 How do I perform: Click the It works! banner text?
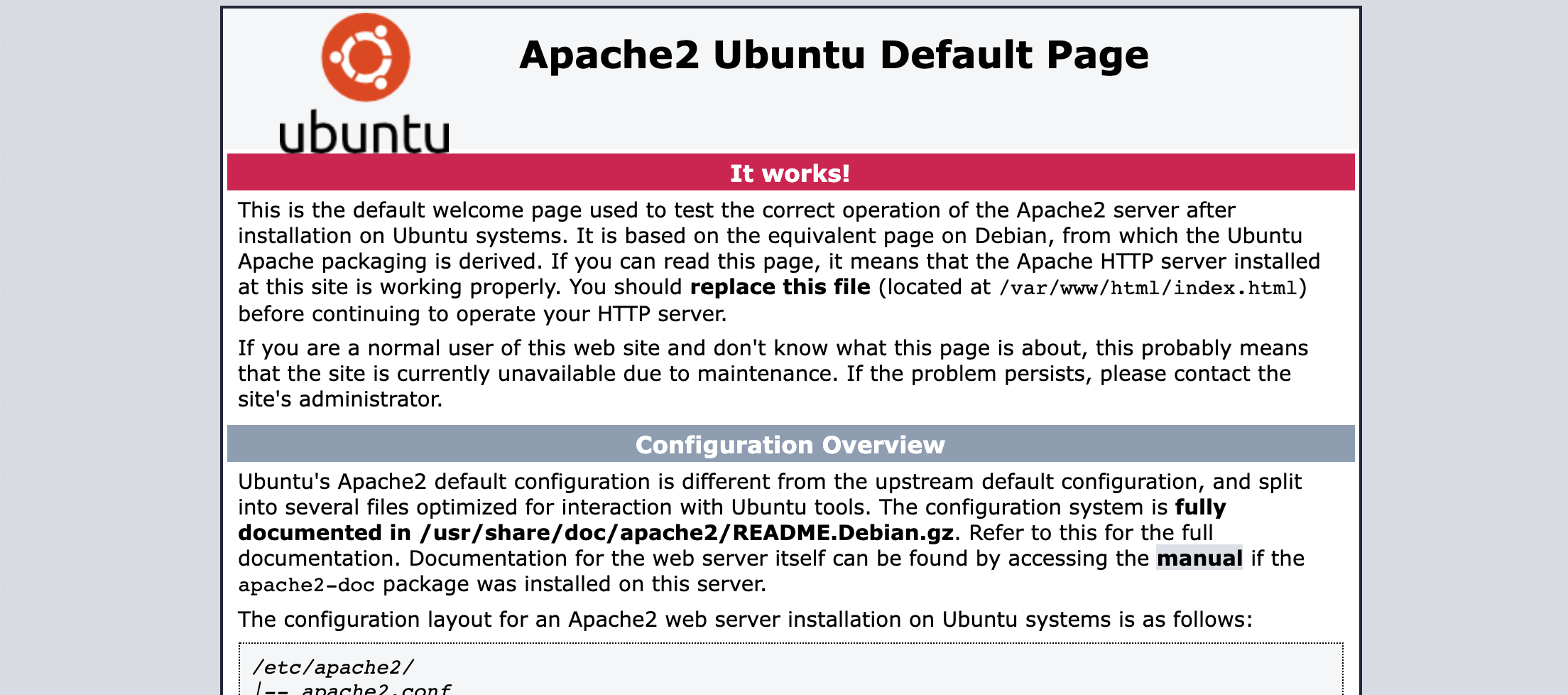pyautogui.click(x=790, y=173)
